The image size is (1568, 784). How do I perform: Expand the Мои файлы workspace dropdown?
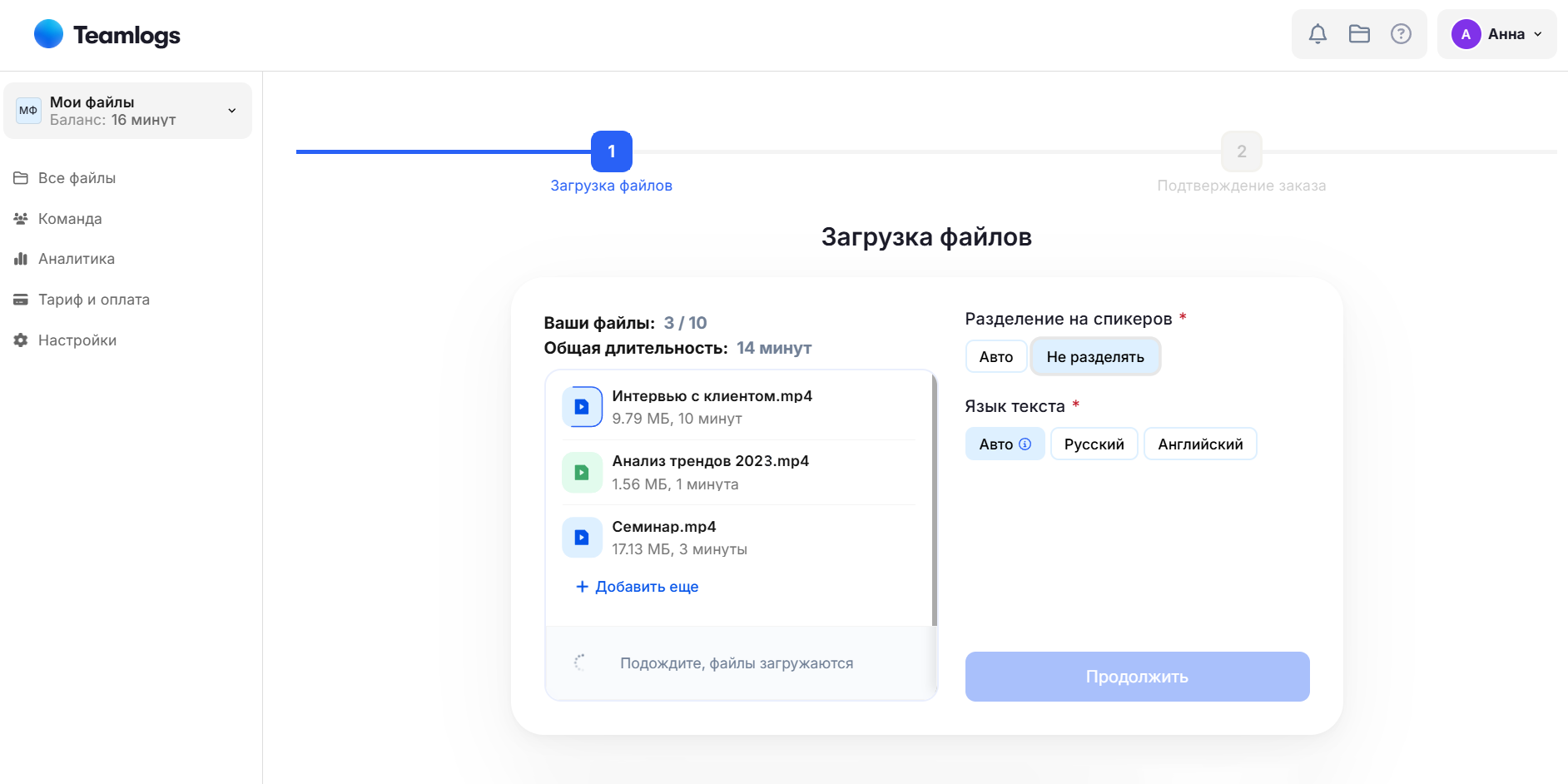(231, 111)
